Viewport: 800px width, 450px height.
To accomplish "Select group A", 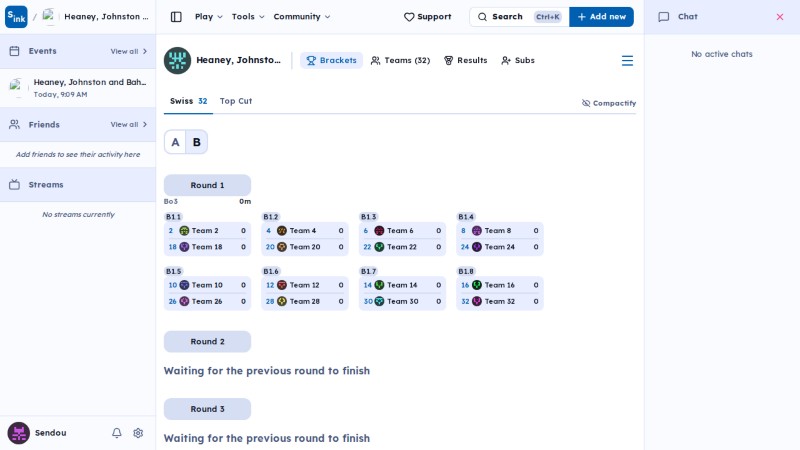I will (175, 142).
